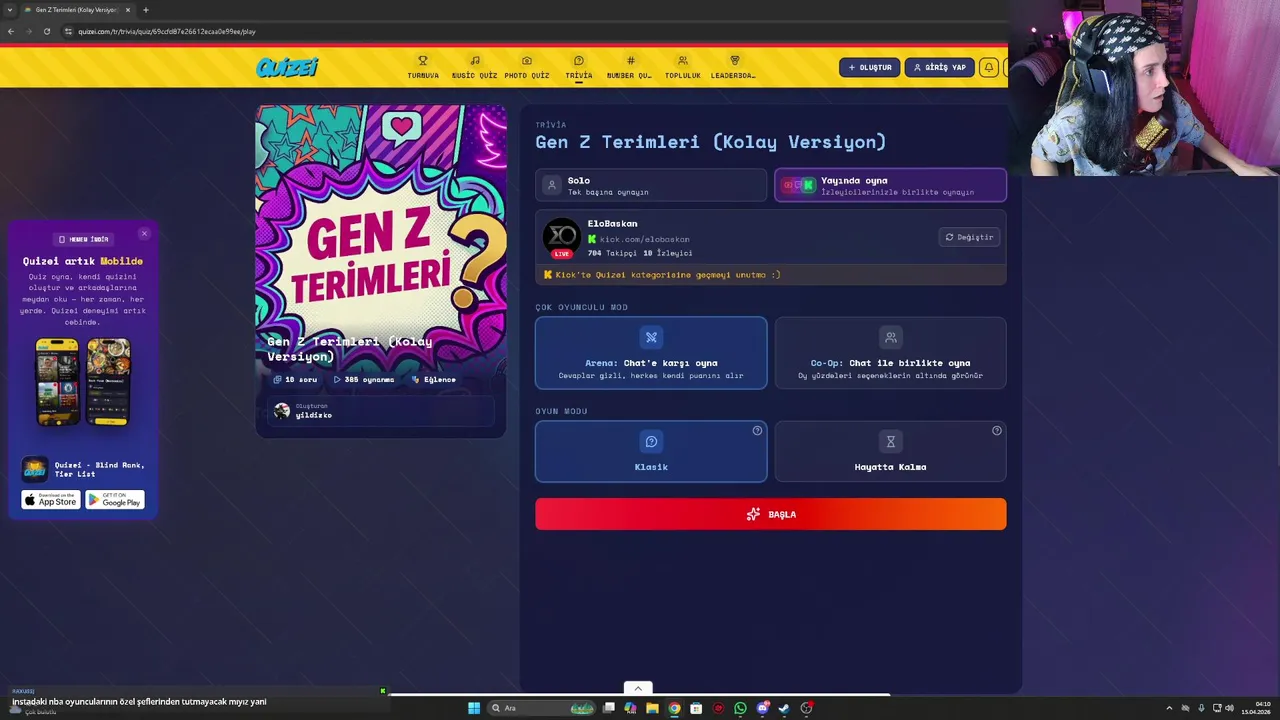Show help for Klasik mode
The height and width of the screenshot is (720, 1280).
757,431
